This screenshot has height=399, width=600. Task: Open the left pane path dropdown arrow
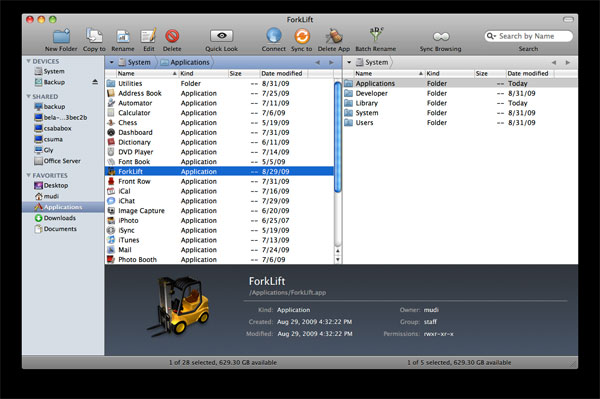pyautogui.click(x=112, y=62)
